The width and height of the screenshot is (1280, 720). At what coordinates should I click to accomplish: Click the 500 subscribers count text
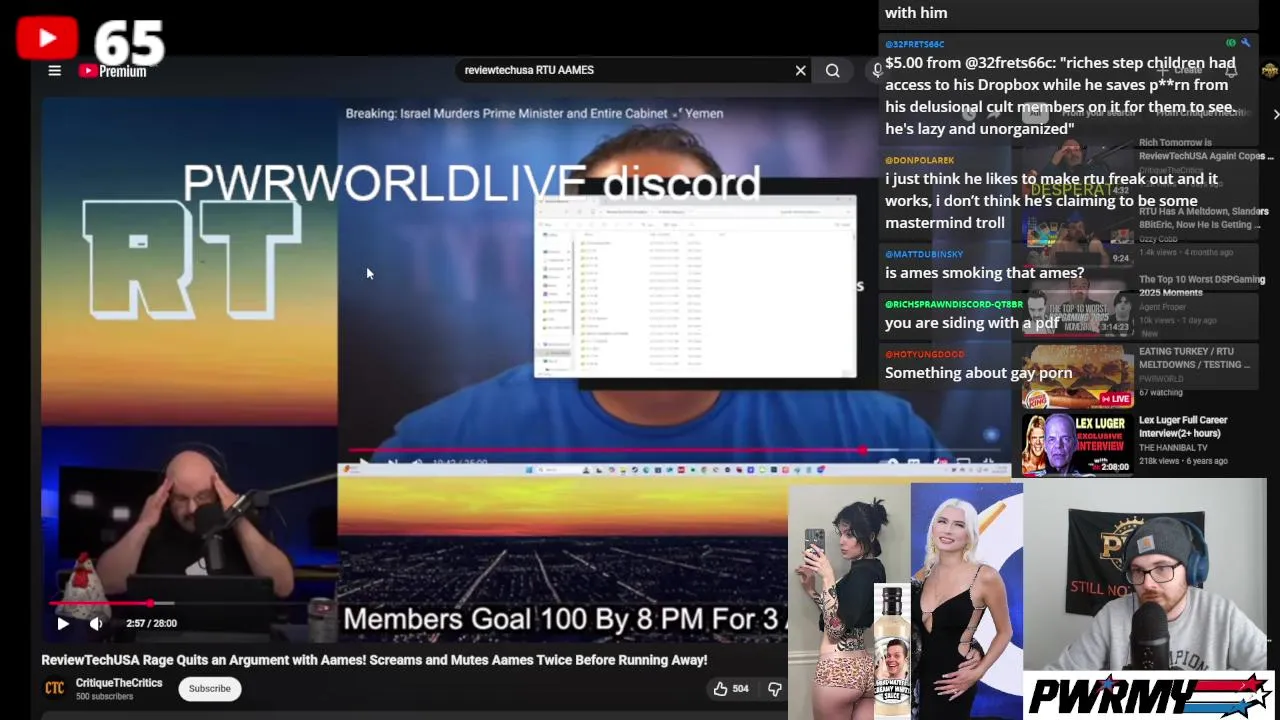(x=105, y=696)
